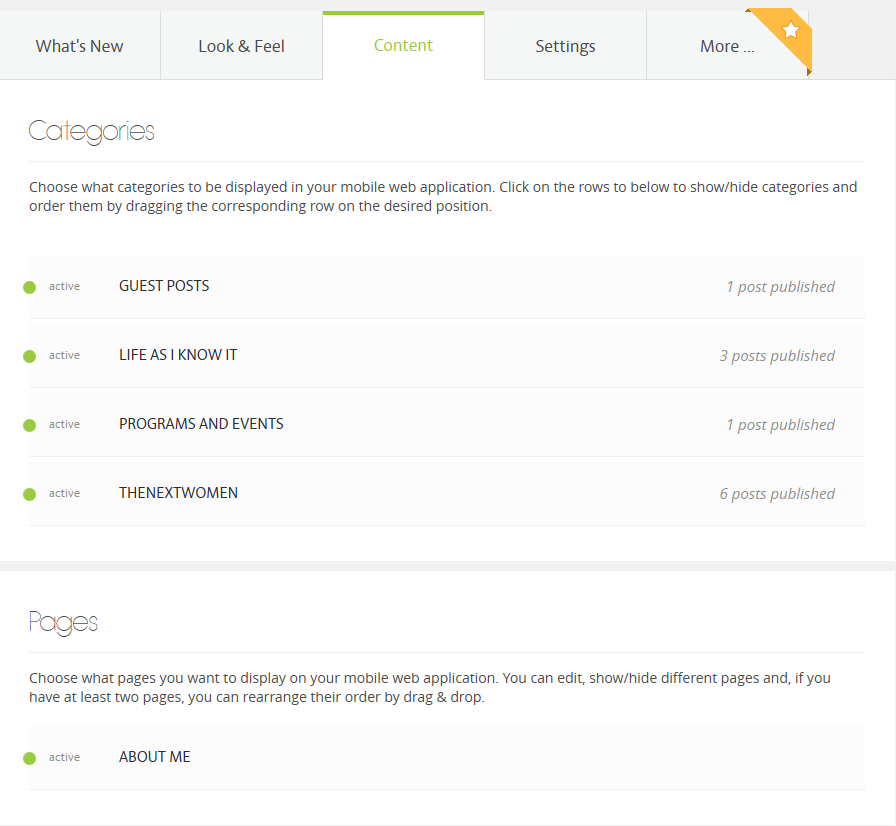This screenshot has height=826, width=896.
Task: Toggle LIFE AS I KNOW IT status dot
Action: (x=30, y=356)
